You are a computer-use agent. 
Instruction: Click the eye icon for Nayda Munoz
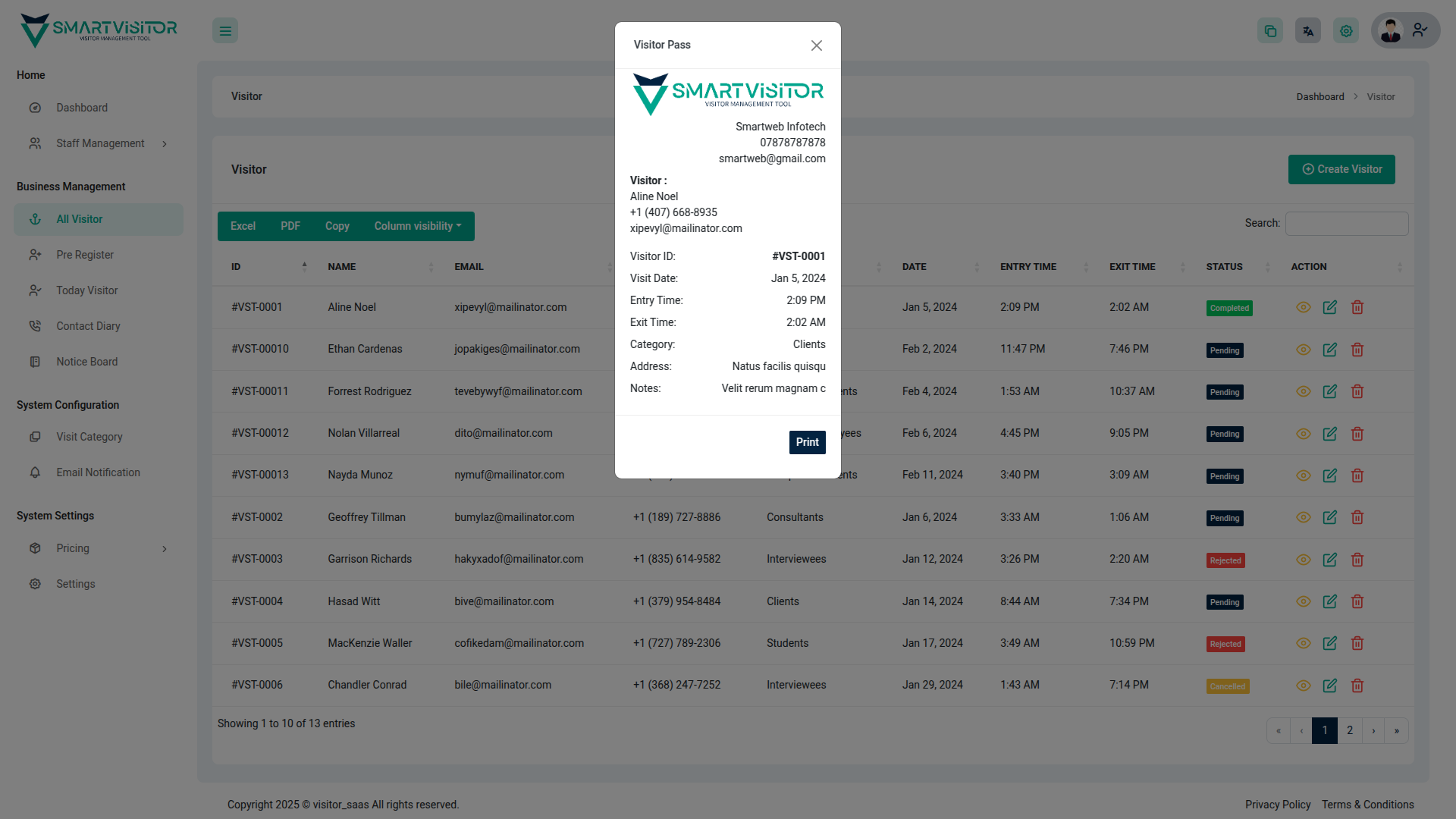click(1304, 475)
